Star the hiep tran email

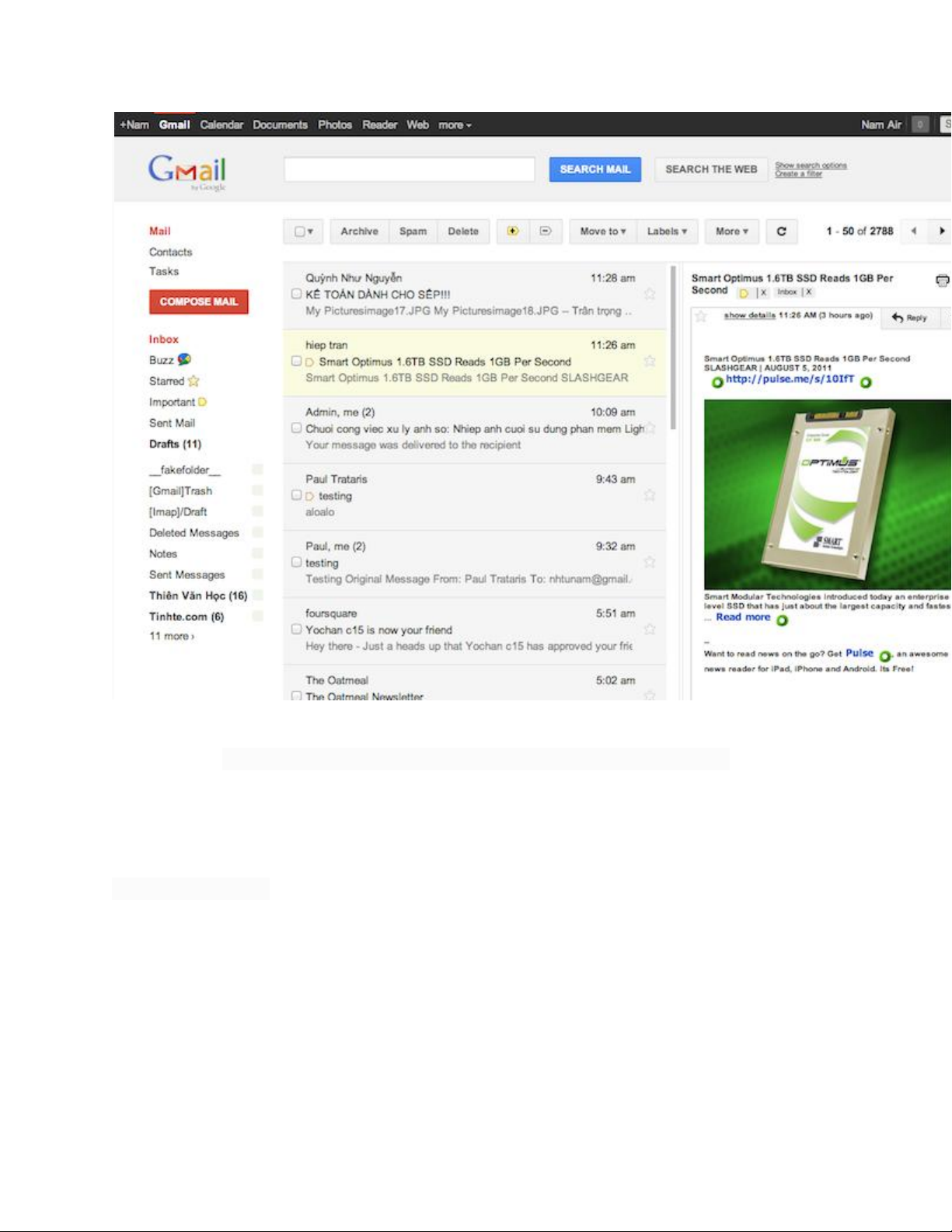tap(650, 361)
